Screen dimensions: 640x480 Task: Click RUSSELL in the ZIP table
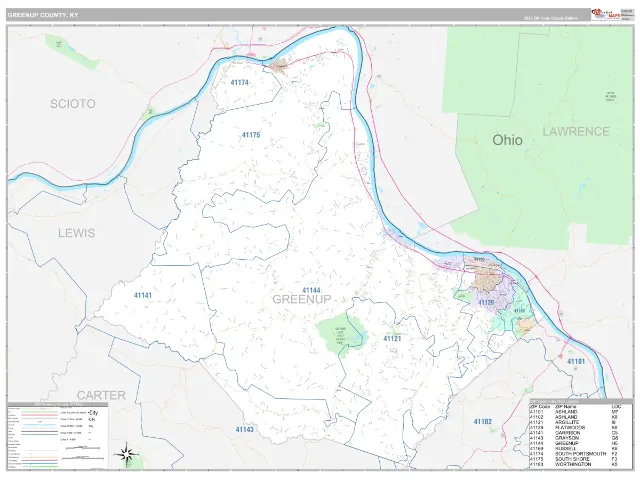coord(565,449)
